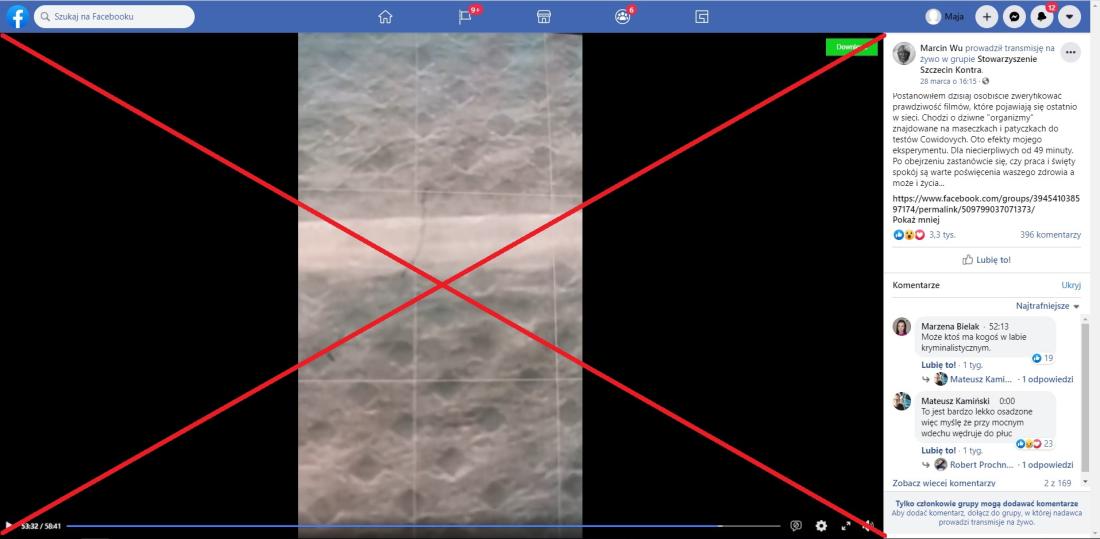
Task: Click Pokaż mniej to collapse the description
Action: pyautogui.click(x=915, y=220)
